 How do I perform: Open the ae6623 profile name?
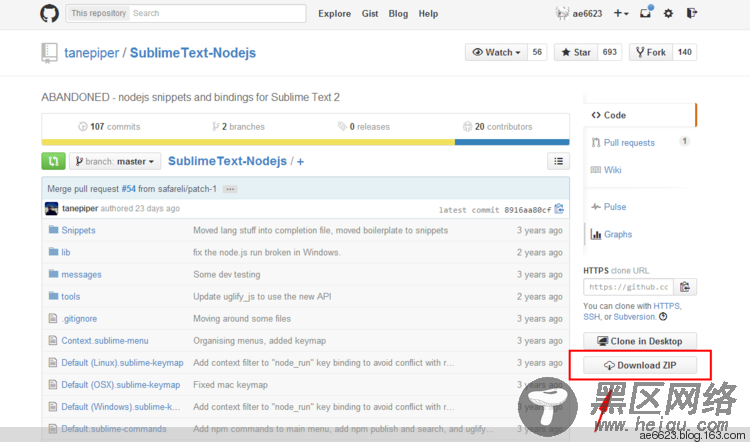(x=587, y=13)
